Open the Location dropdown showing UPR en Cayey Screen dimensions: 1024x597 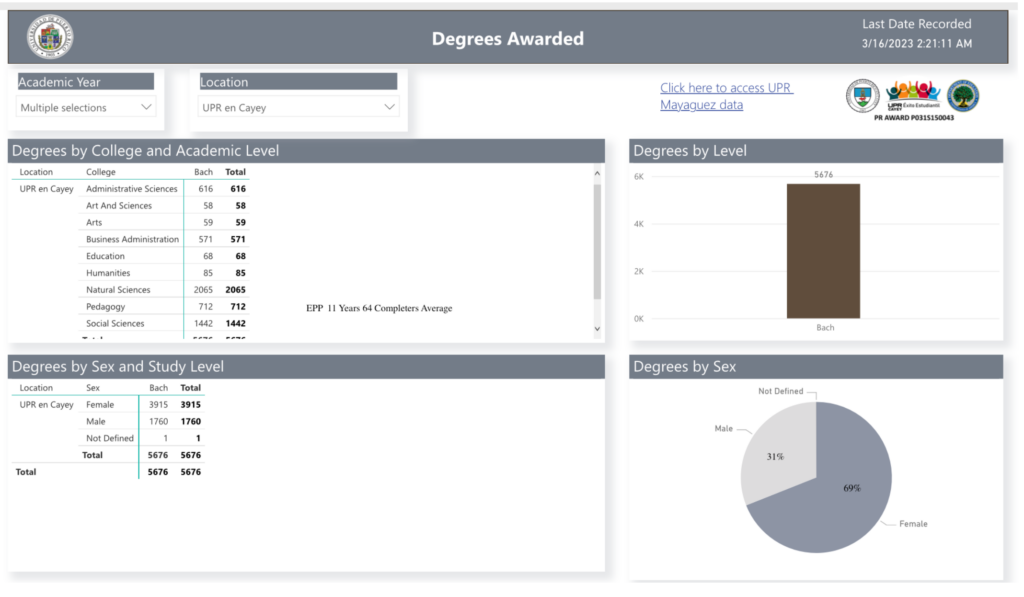click(300, 107)
